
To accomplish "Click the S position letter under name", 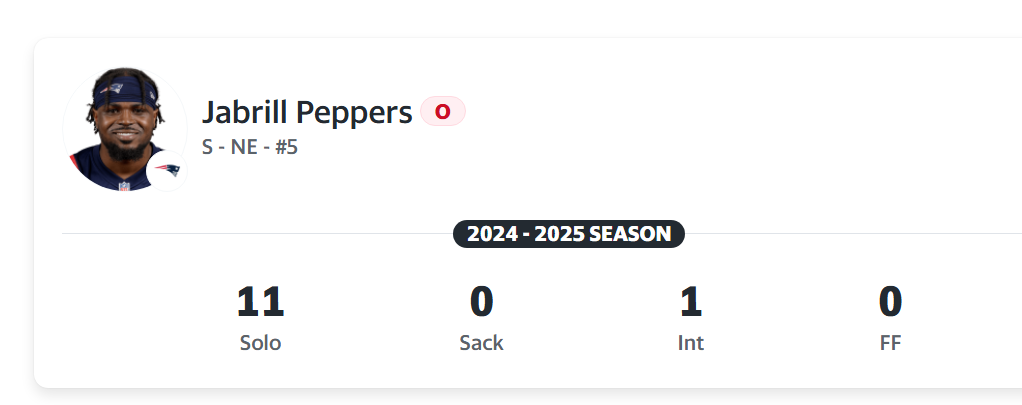I will 207,147.
